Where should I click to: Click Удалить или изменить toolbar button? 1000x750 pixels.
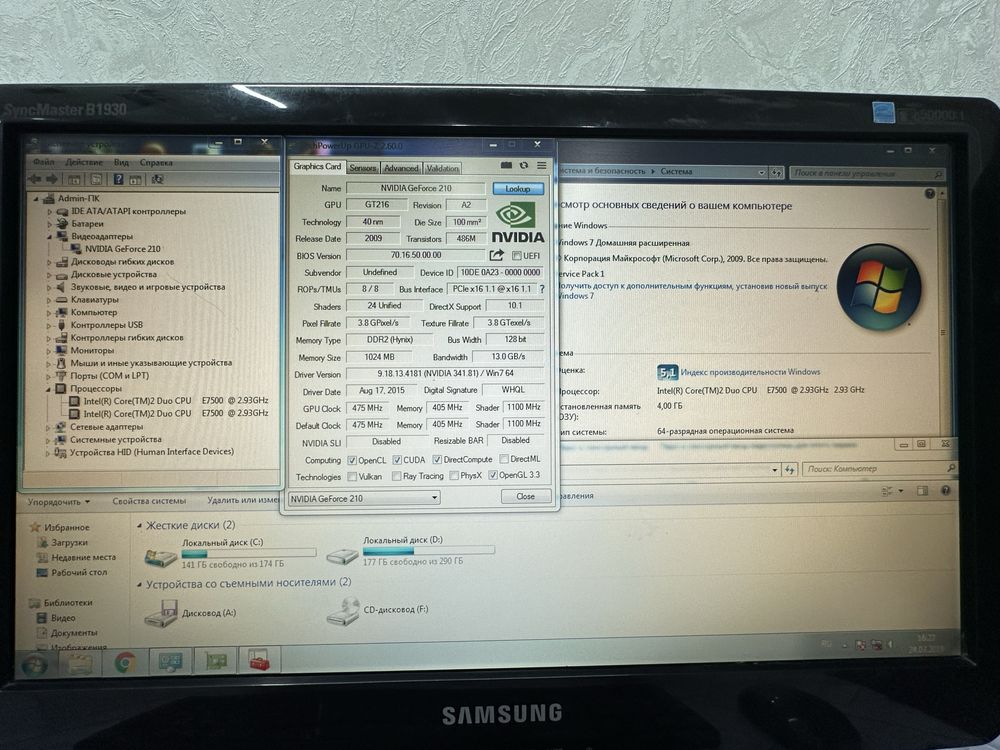point(243,500)
